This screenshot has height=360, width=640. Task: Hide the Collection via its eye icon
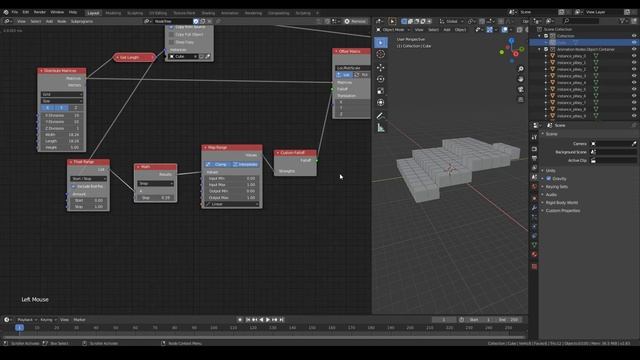[634, 36]
